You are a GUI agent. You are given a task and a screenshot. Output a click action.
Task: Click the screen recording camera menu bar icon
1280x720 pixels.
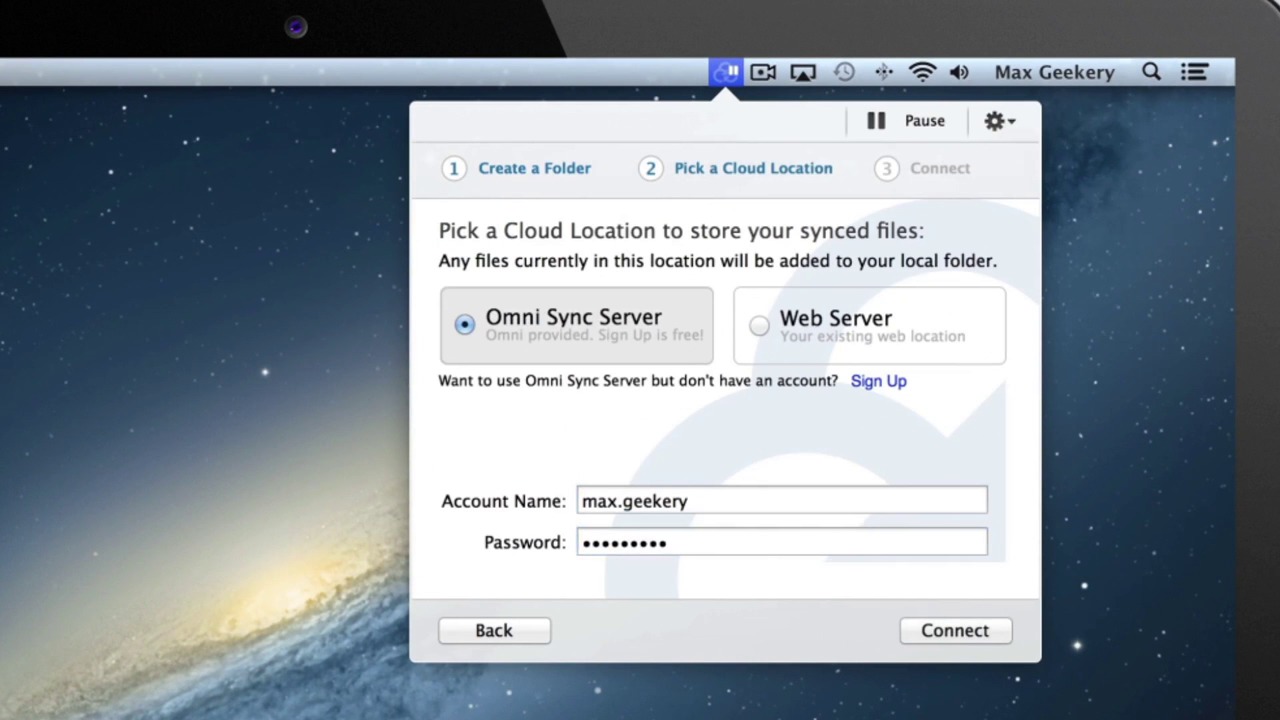click(763, 72)
